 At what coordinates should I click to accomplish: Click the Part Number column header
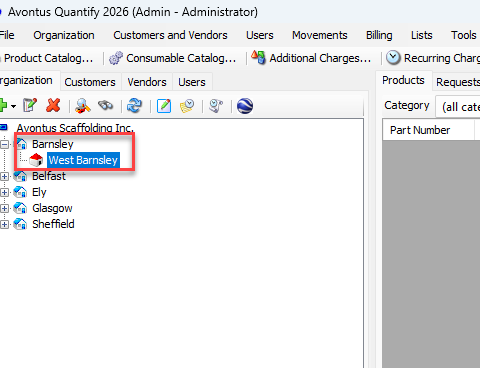click(428, 130)
